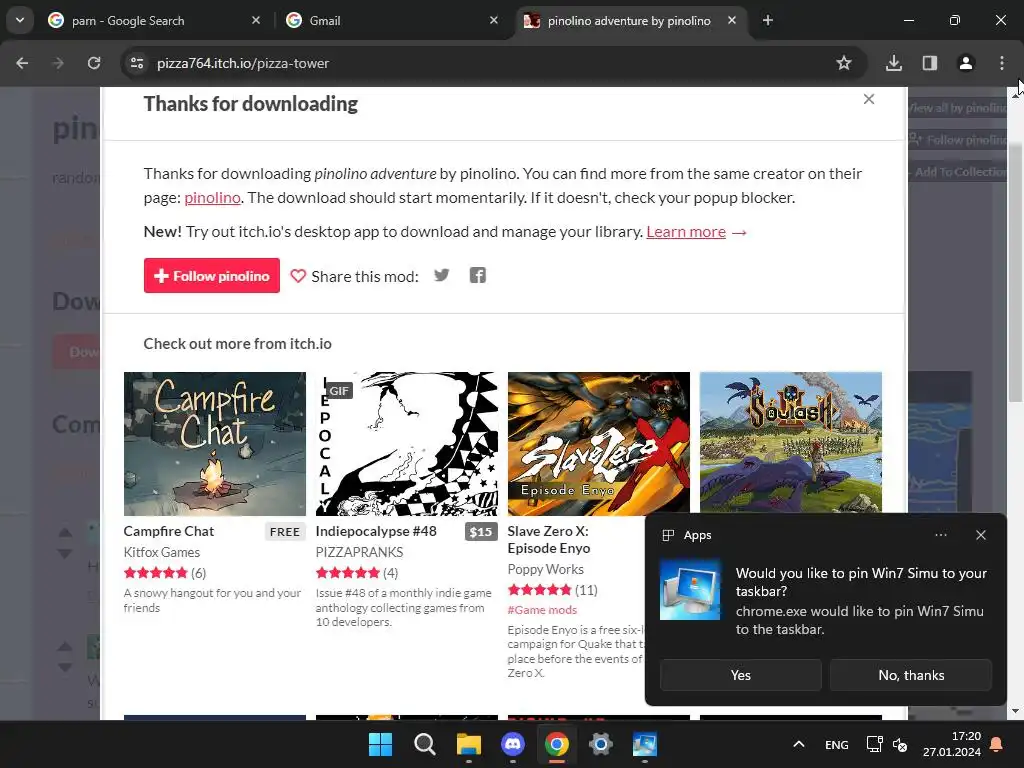1024x768 pixels.
Task: Visit the Kitfox Games author link
Action: 162,552
